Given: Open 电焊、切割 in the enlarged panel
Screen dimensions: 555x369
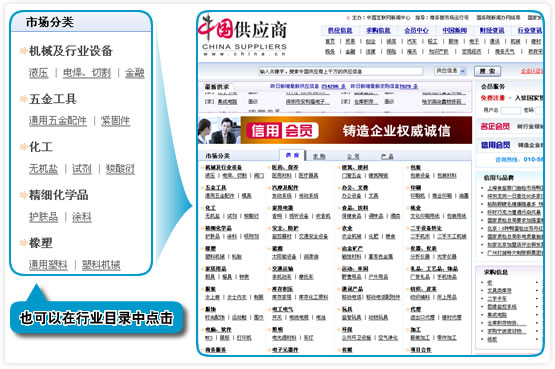Looking at the screenshot, I should [87, 73].
